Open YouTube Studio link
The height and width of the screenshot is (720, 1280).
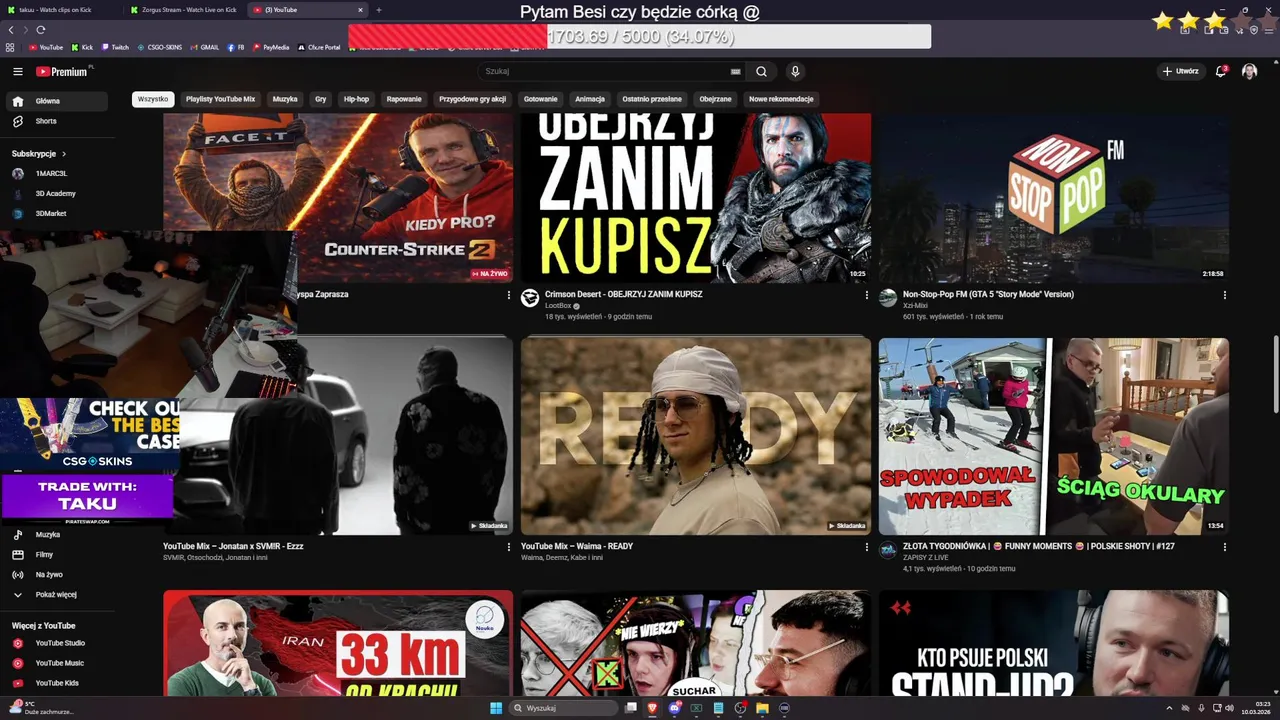tap(57, 643)
